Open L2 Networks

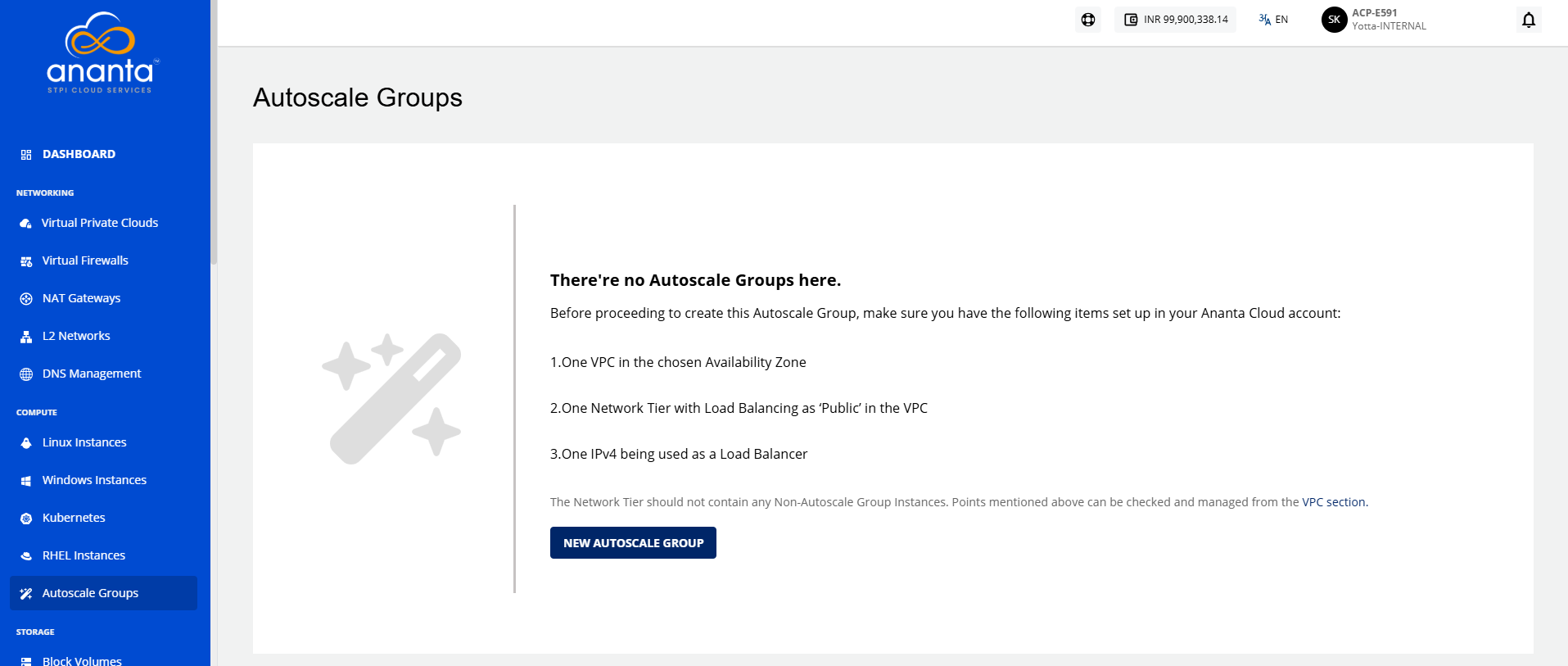click(76, 336)
